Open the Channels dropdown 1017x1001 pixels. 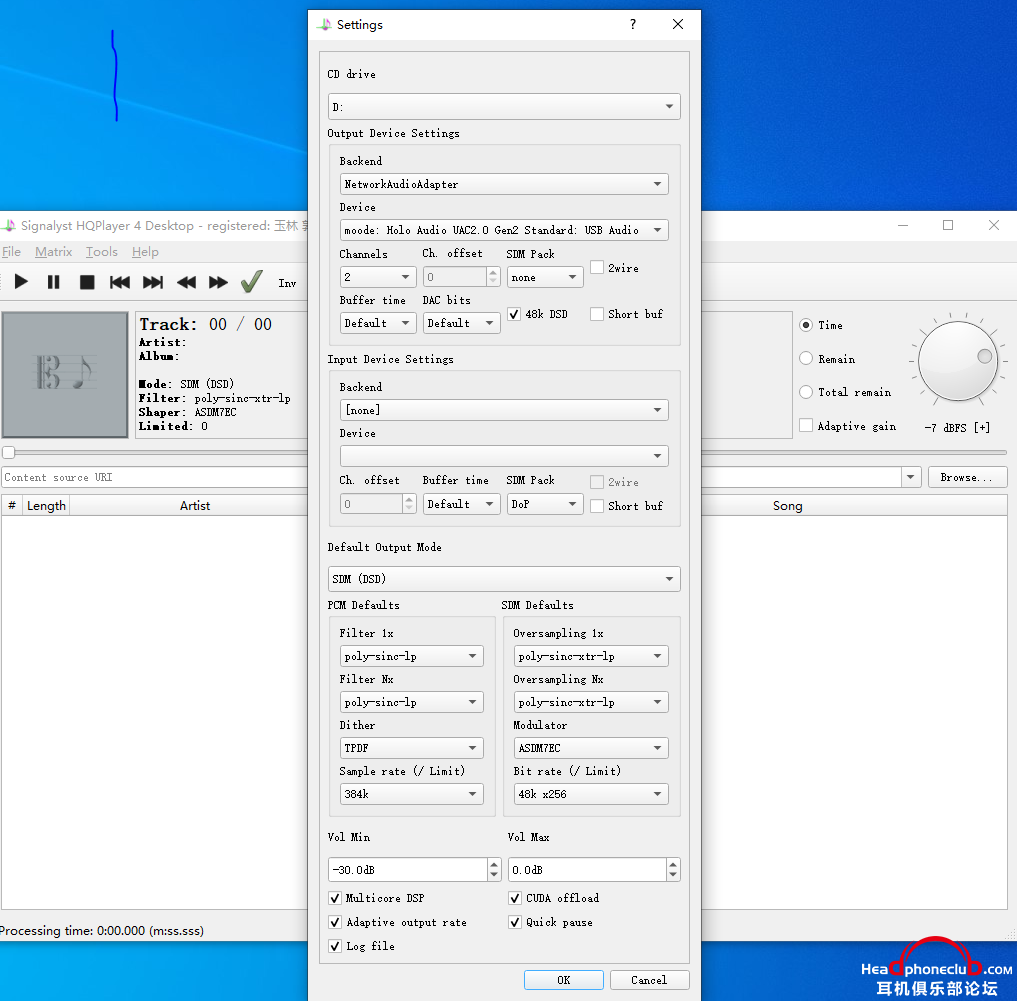point(377,277)
